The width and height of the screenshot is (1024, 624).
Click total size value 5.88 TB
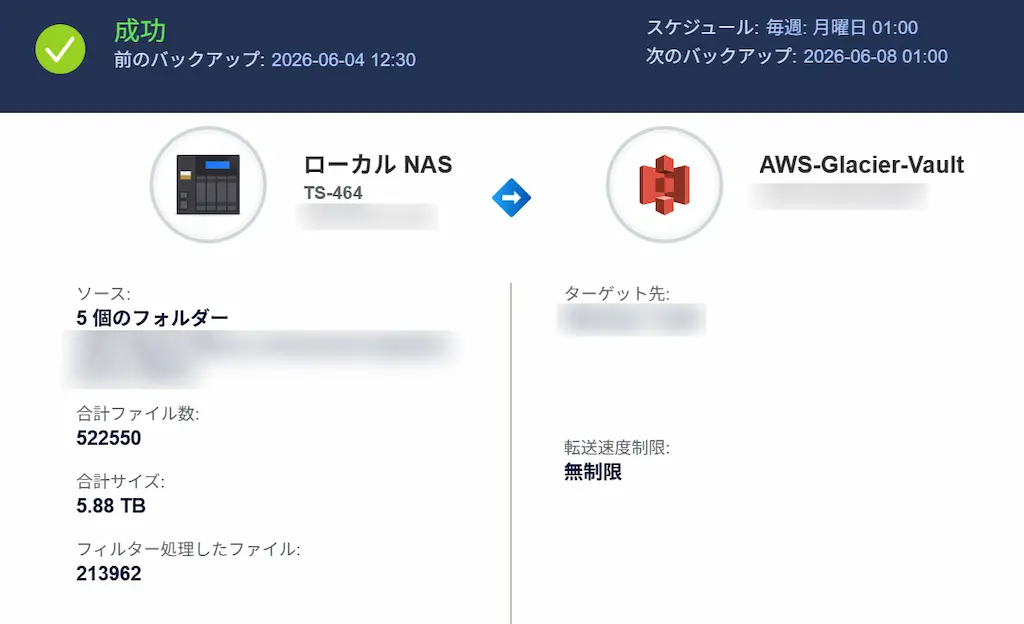[111, 506]
